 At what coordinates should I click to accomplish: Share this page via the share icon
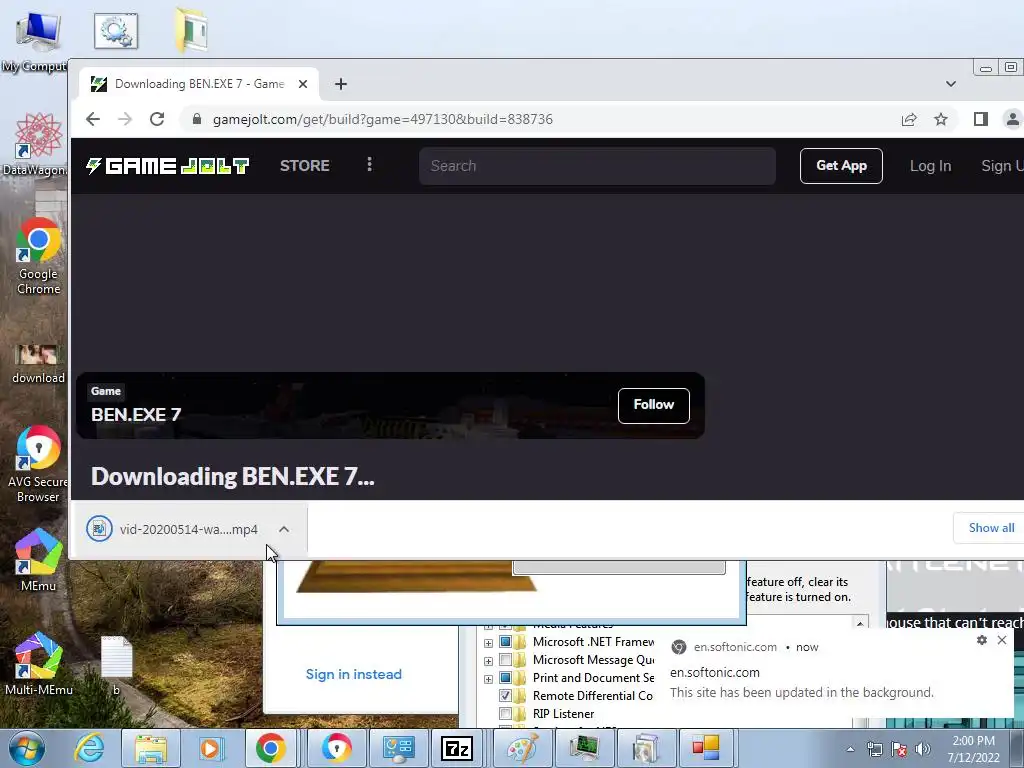coord(908,119)
